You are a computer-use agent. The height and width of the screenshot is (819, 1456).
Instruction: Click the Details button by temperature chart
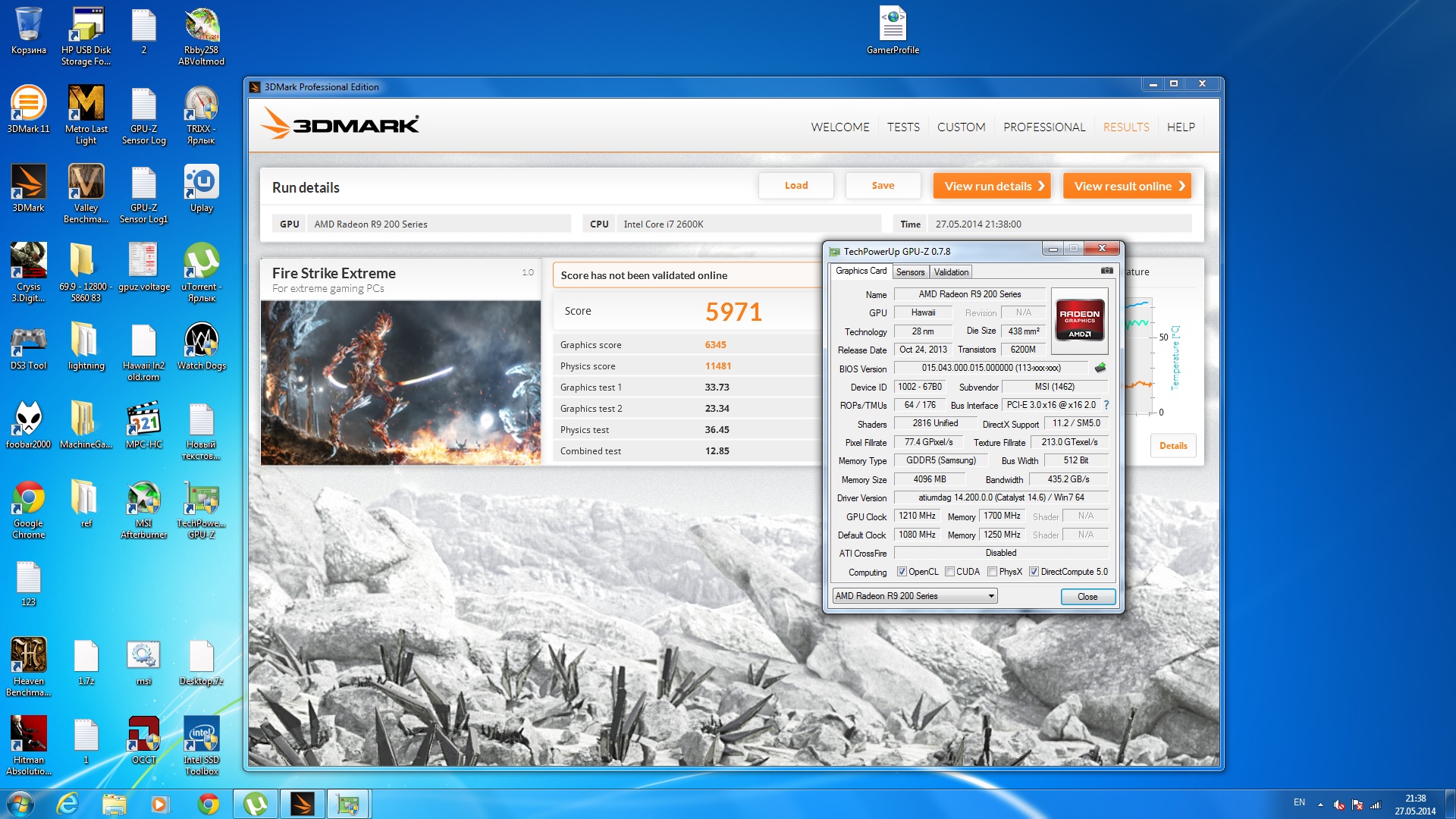tap(1172, 446)
